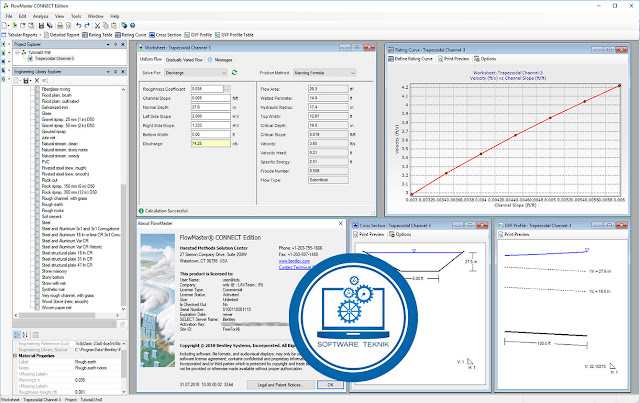The image size is (640, 403).
Task: Open the Tabular Reports dropdown arrow
Action: pyautogui.click(x=40, y=35)
